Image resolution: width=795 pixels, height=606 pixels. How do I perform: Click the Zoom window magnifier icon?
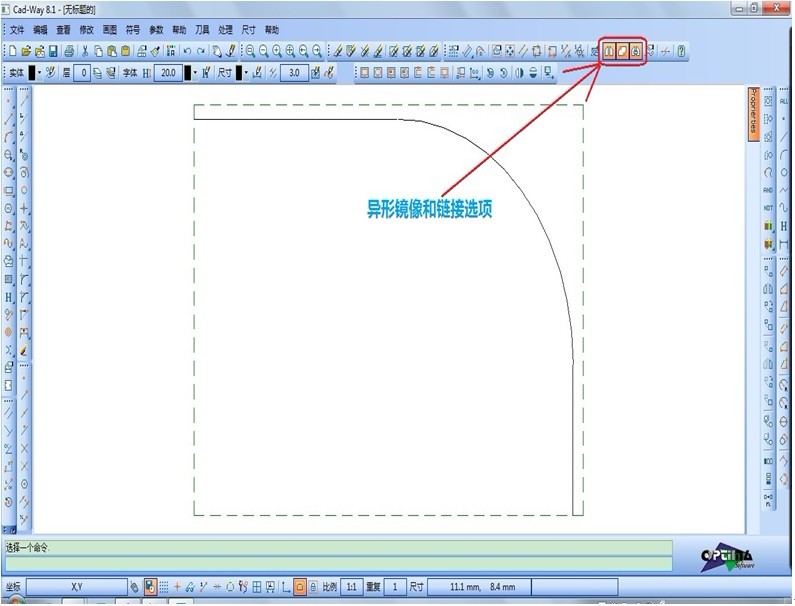tap(250, 51)
